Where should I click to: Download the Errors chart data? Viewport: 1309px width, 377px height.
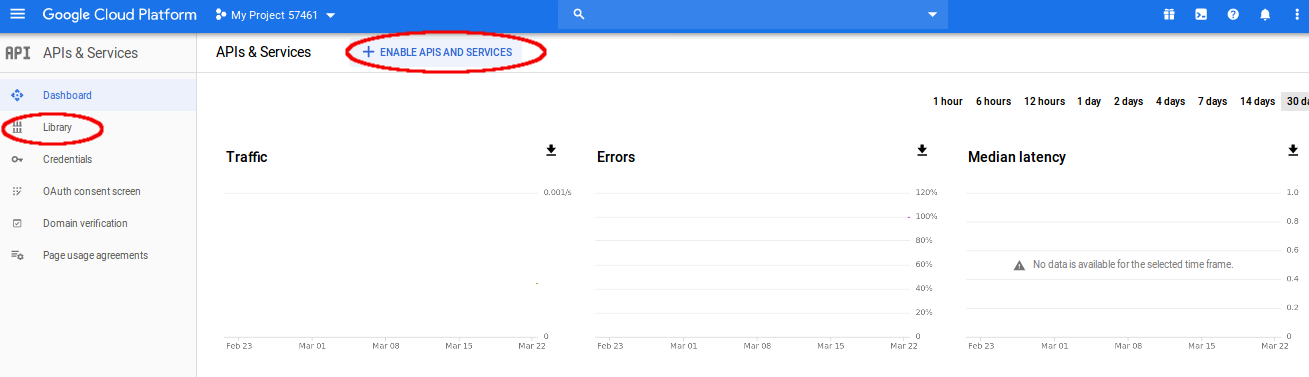(x=922, y=150)
